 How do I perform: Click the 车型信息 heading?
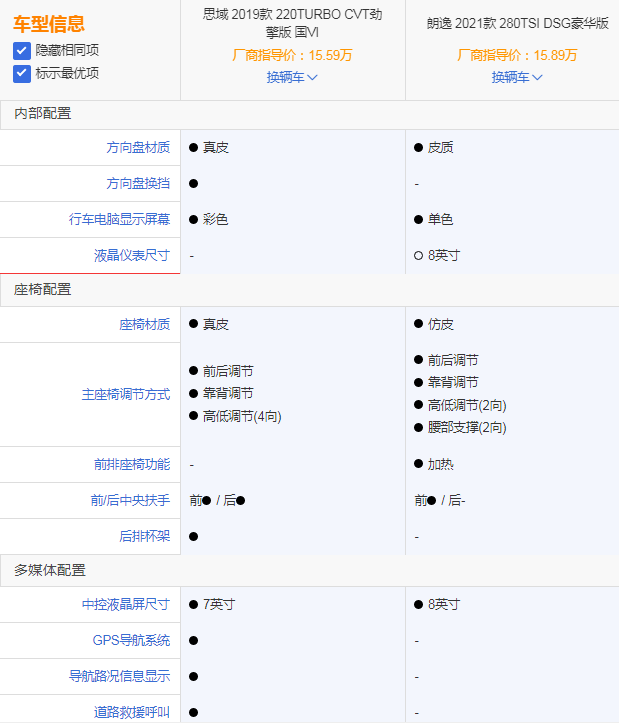[x=48, y=24]
